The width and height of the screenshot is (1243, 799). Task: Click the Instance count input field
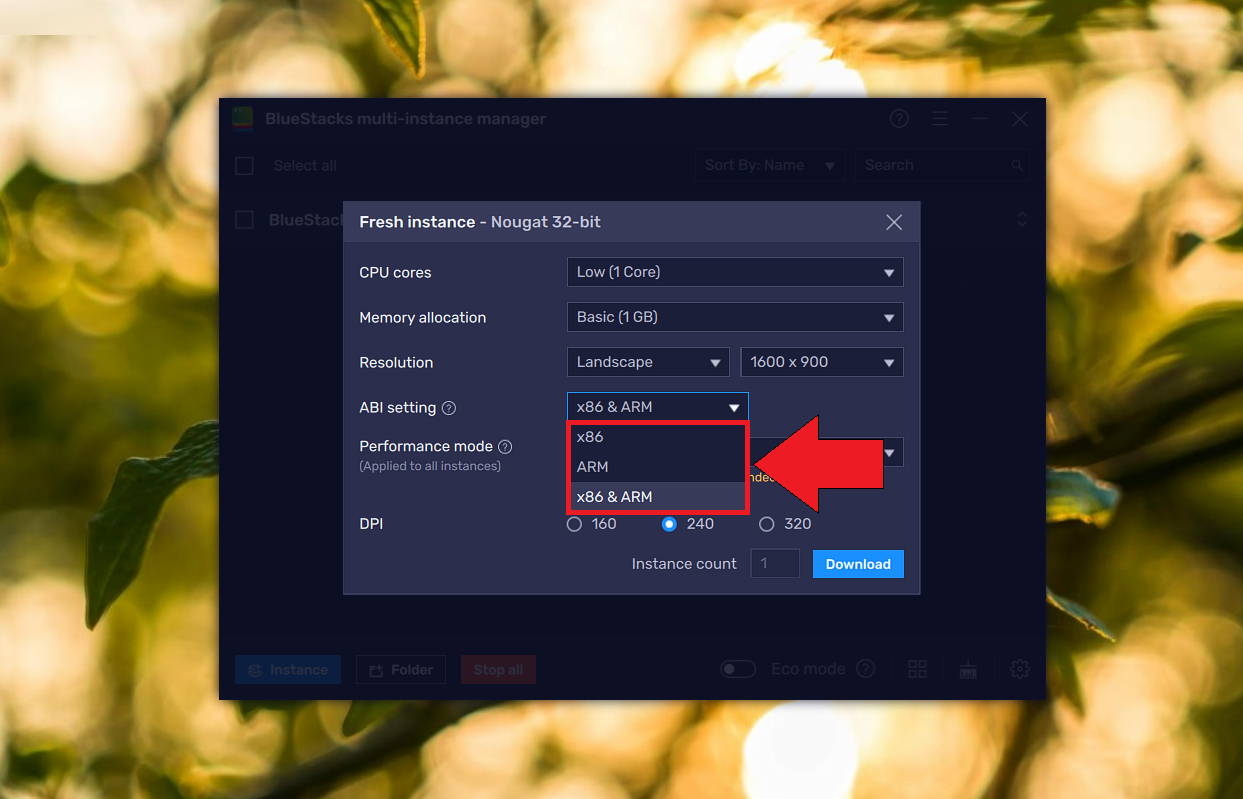774,563
